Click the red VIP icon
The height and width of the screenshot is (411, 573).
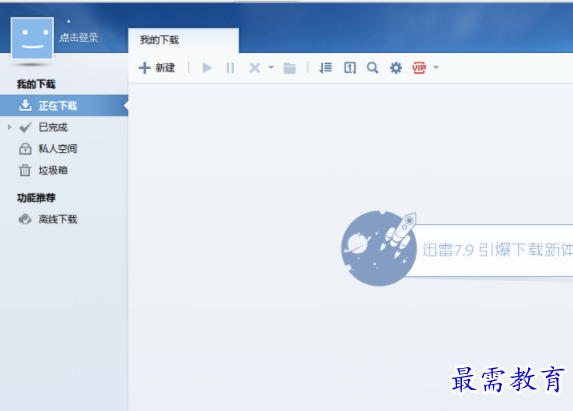coord(419,68)
